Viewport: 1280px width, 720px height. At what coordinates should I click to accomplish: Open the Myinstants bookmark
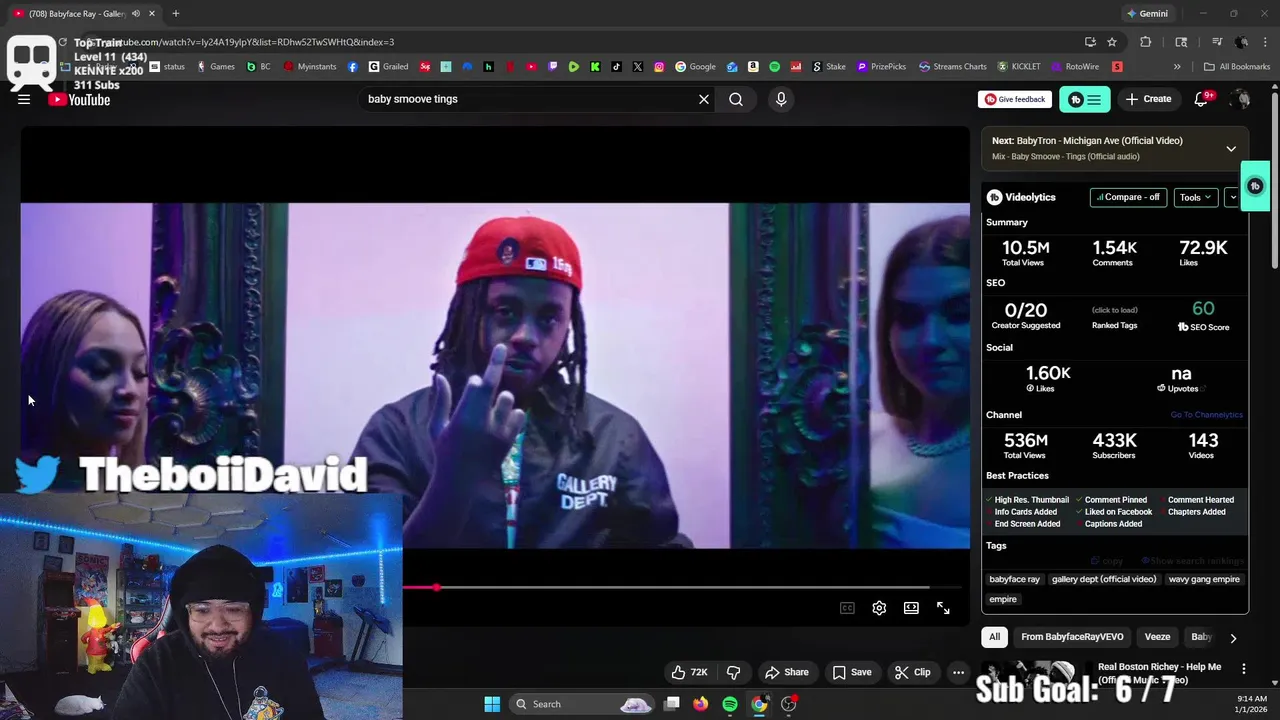pos(310,67)
